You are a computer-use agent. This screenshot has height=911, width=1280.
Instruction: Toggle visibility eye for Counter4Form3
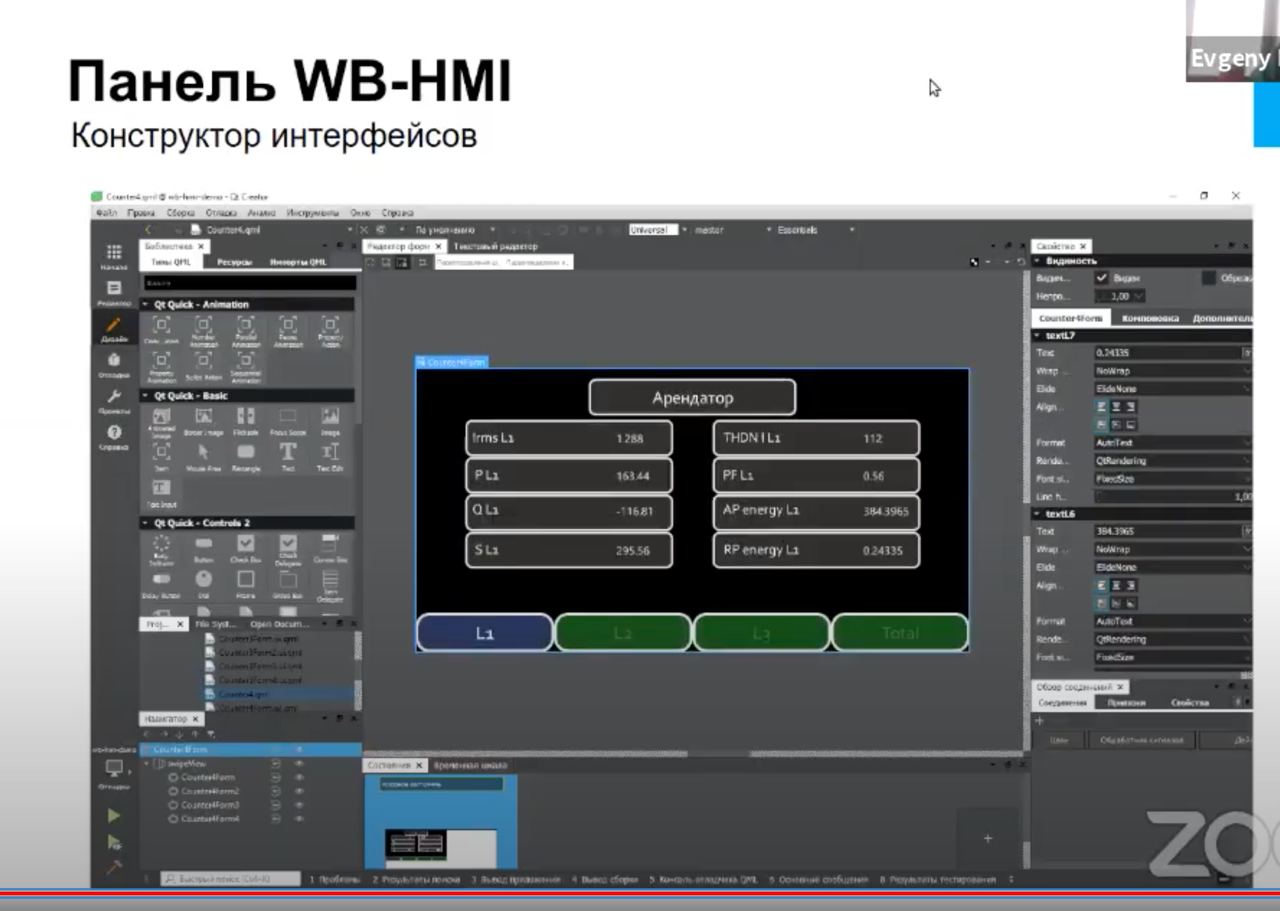299,805
